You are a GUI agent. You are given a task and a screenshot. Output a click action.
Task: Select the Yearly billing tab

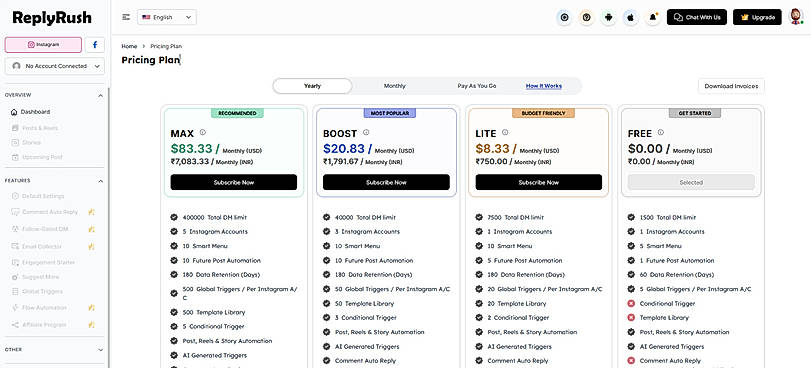tap(312, 86)
